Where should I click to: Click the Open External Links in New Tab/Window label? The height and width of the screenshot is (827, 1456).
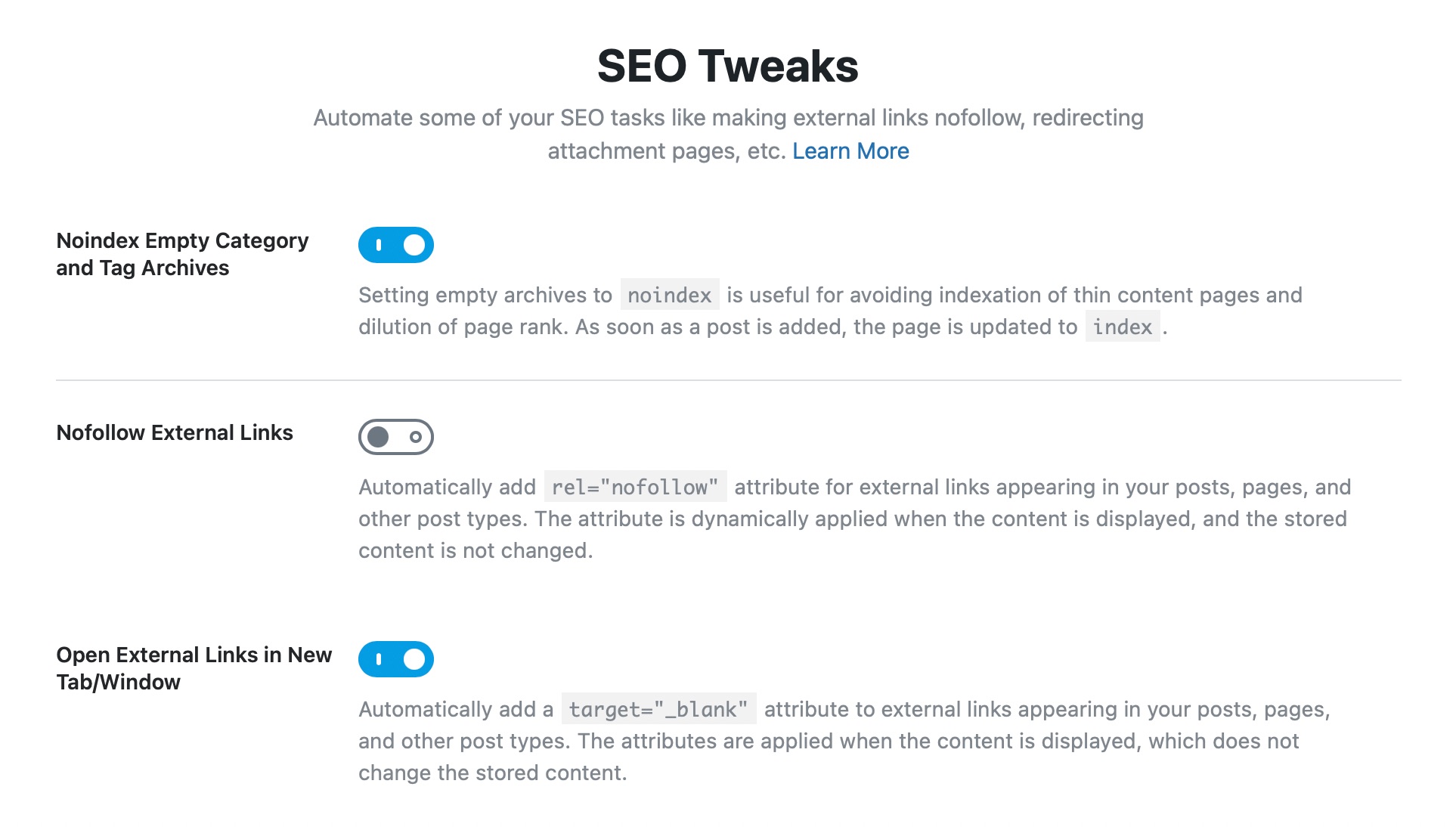194,667
